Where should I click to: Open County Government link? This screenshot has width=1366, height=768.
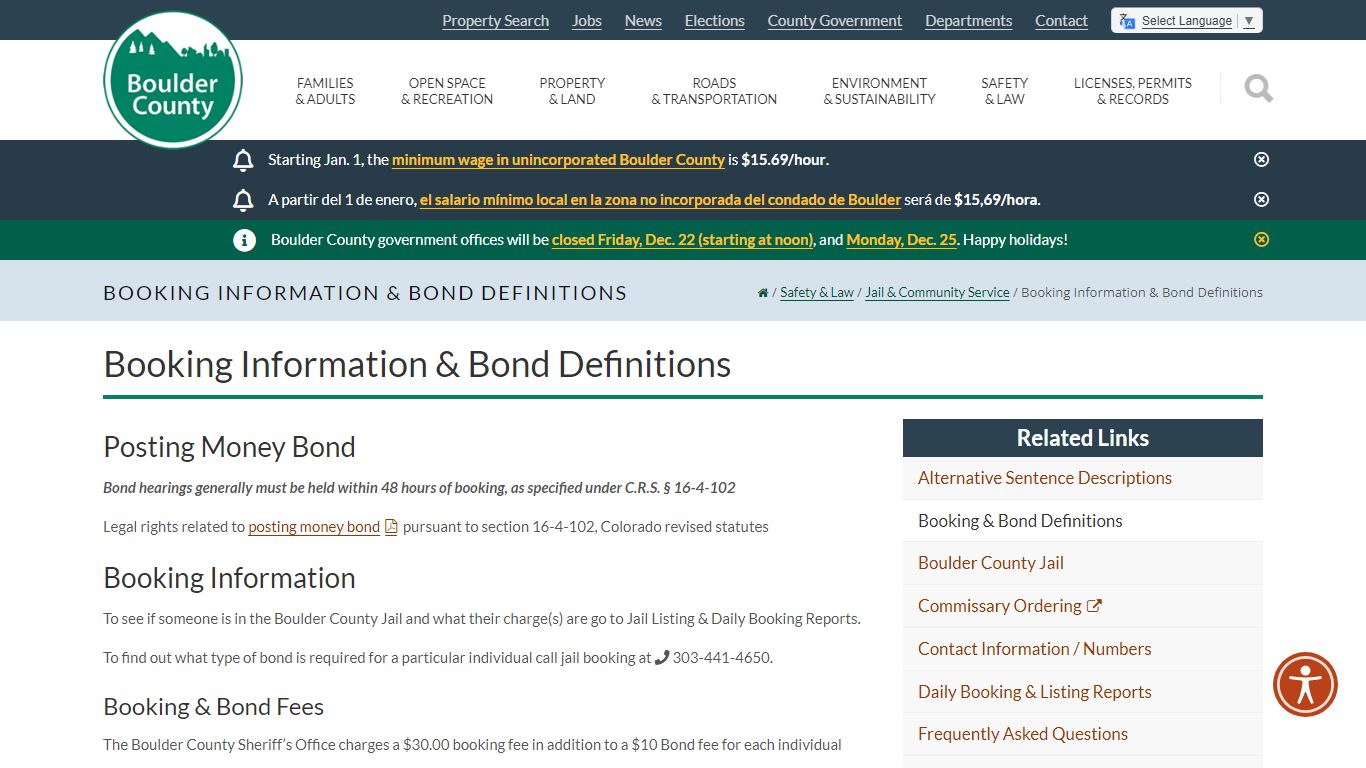(835, 21)
